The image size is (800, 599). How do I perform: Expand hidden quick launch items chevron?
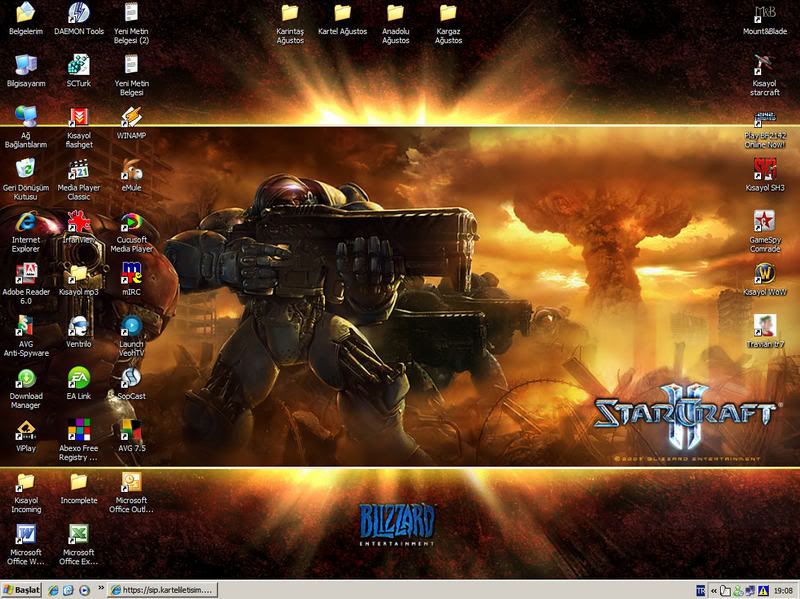click(x=101, y=588)
